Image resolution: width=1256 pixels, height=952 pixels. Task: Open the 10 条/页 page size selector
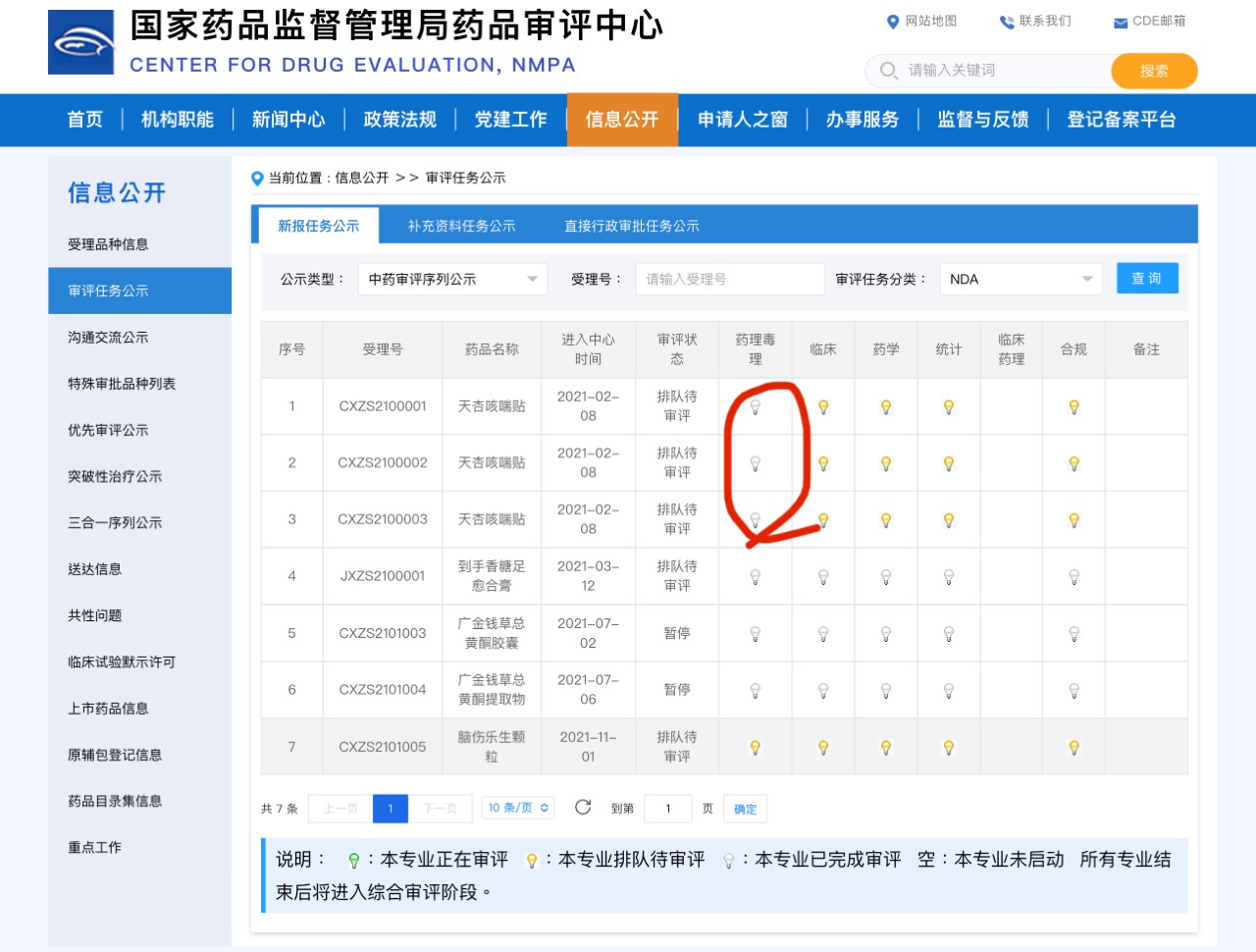519,808
